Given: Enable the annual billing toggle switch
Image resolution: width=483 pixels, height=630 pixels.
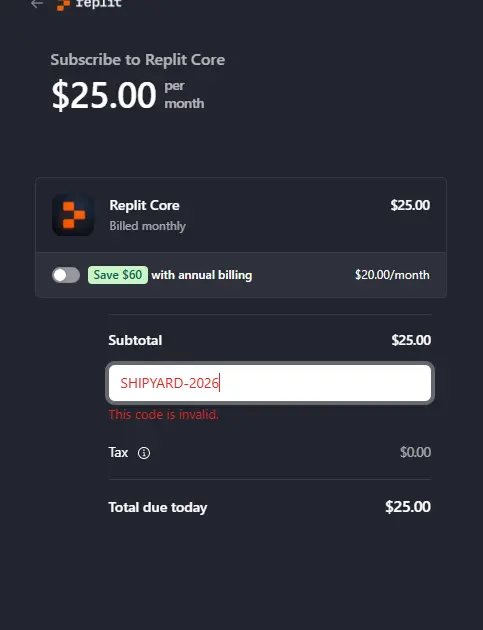Looking at the screenshot, I should [x=66, y=275].
